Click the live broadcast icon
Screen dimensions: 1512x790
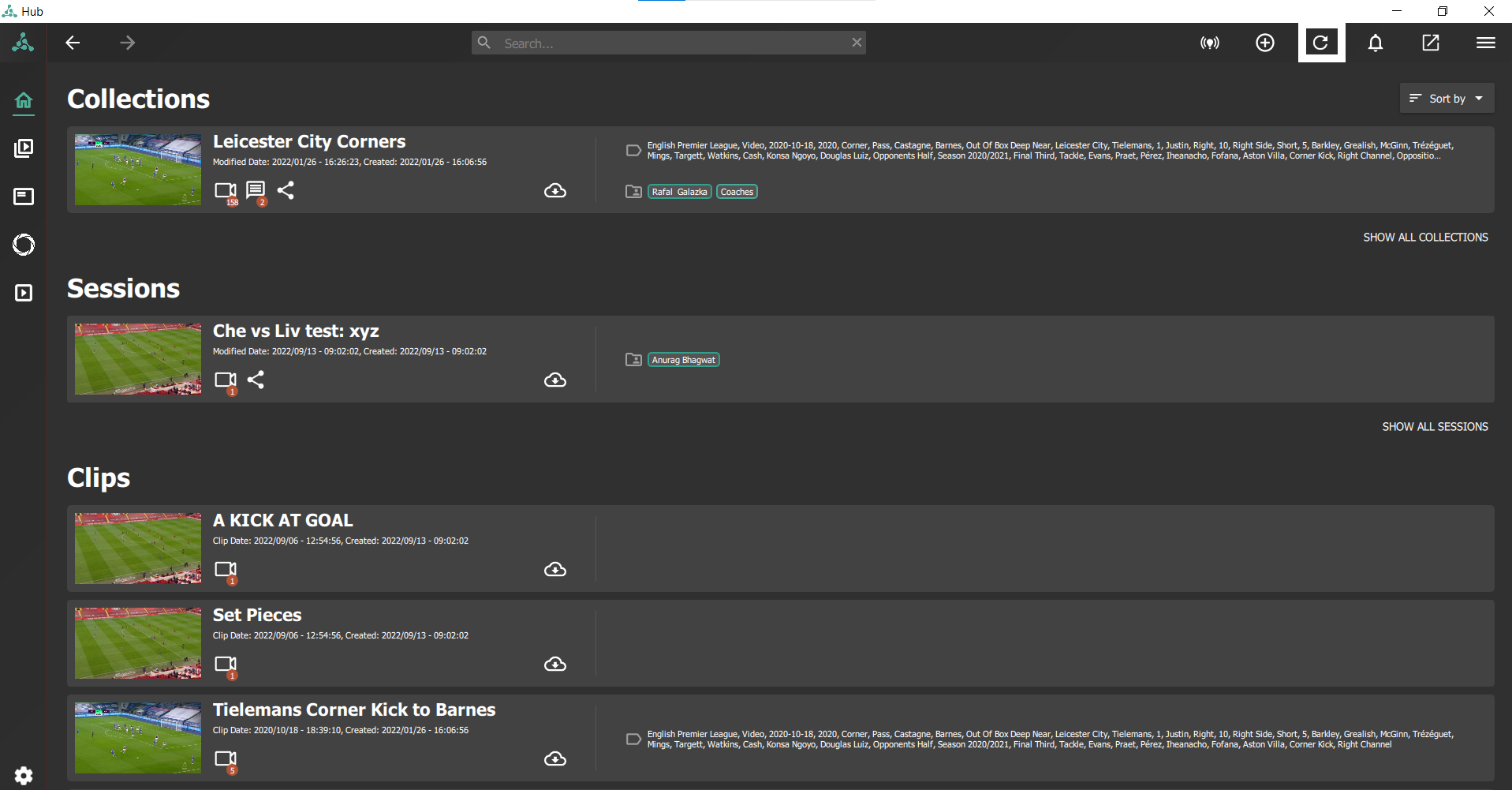coord(1210,43)
